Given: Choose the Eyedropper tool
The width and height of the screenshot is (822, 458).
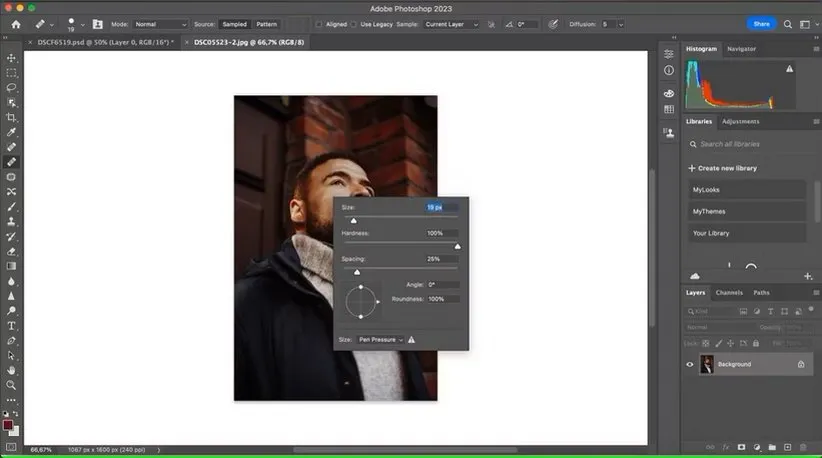Looking at the screenshot, I should [12, 132].
